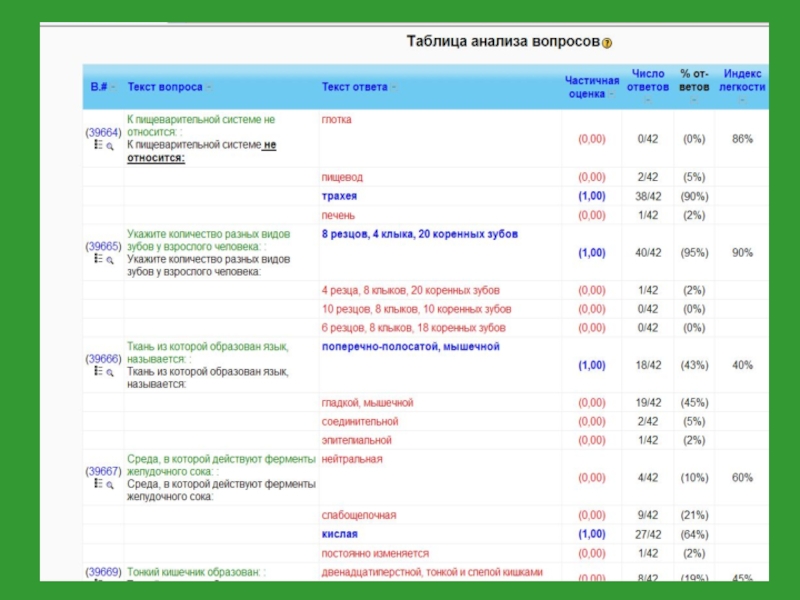
Task: Open the help icon beside Таблица анализа вопросов
Action: click(607, 43)
